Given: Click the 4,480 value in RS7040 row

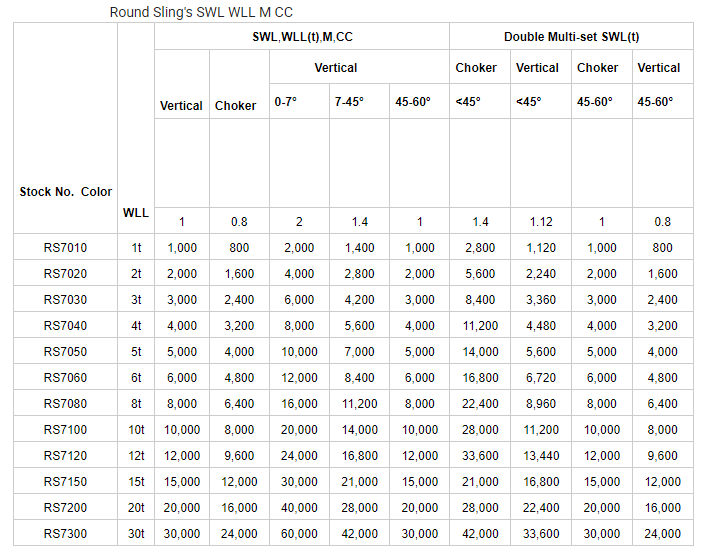Looking at the screenshot, I should (537, 325).
